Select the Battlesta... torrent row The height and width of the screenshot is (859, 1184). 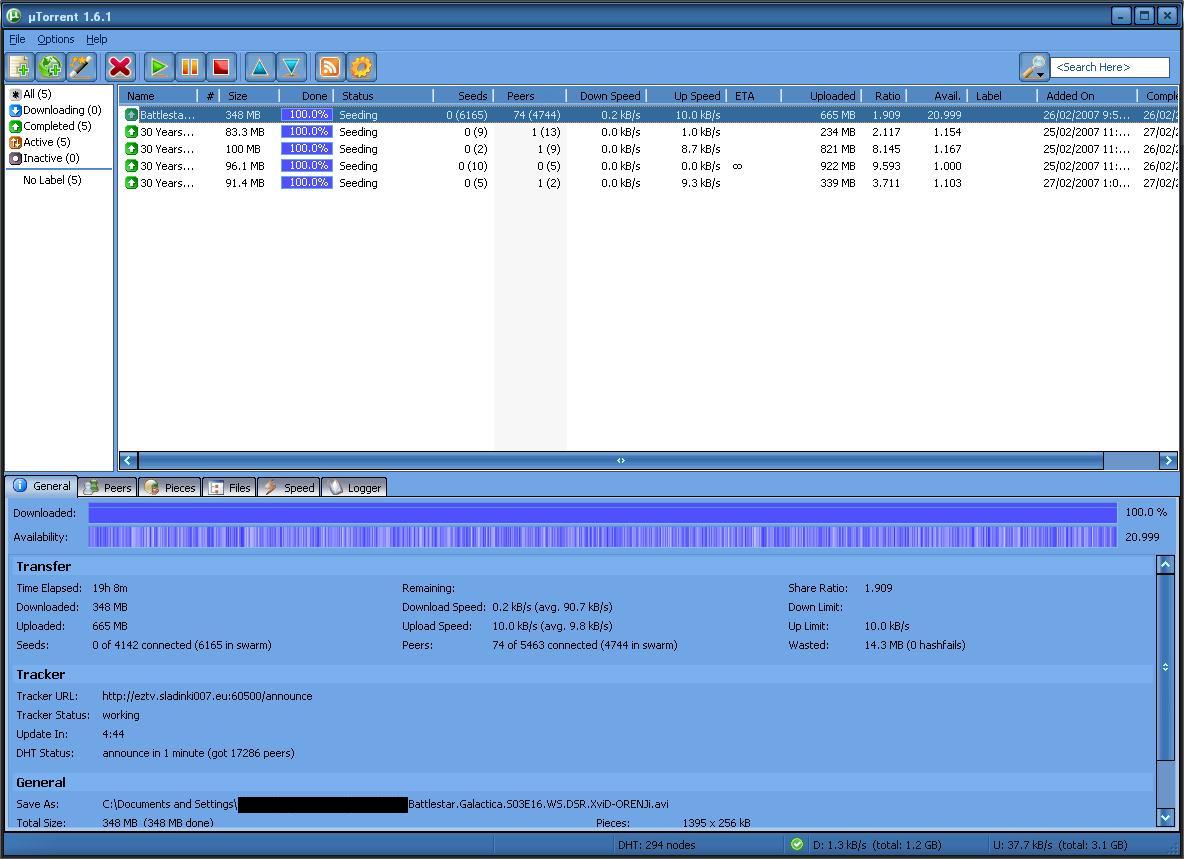click(648, 115)
